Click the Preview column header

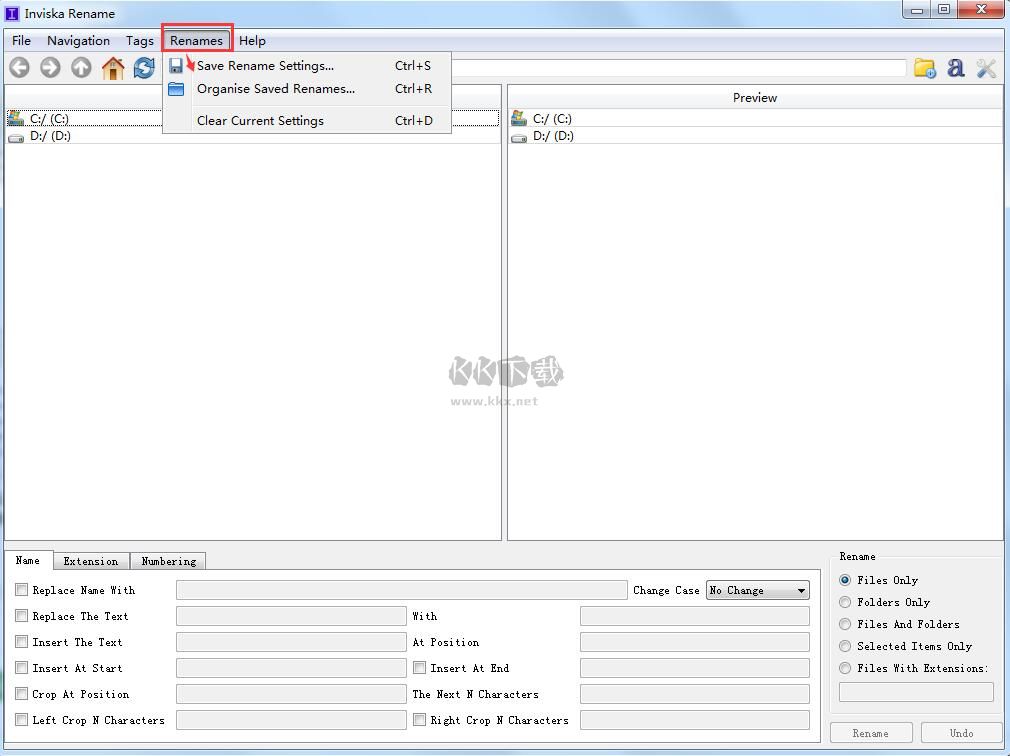755,97
